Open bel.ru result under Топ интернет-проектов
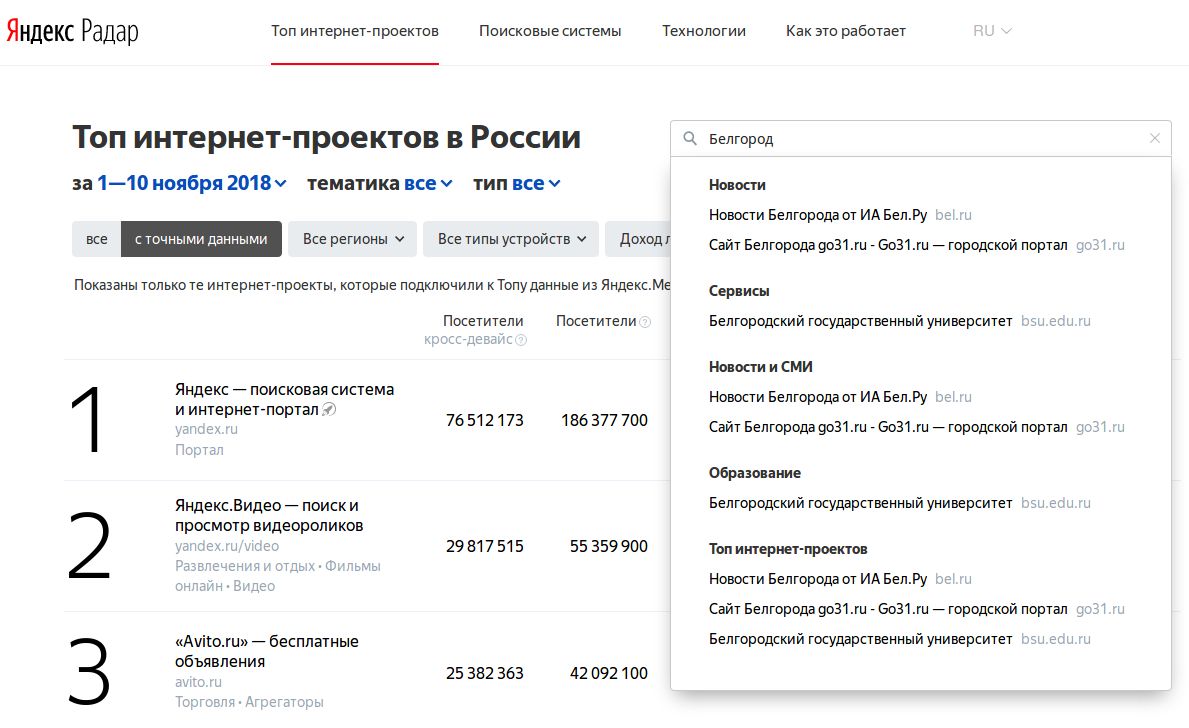The image size is (1189, 728). tap(840, 579)
